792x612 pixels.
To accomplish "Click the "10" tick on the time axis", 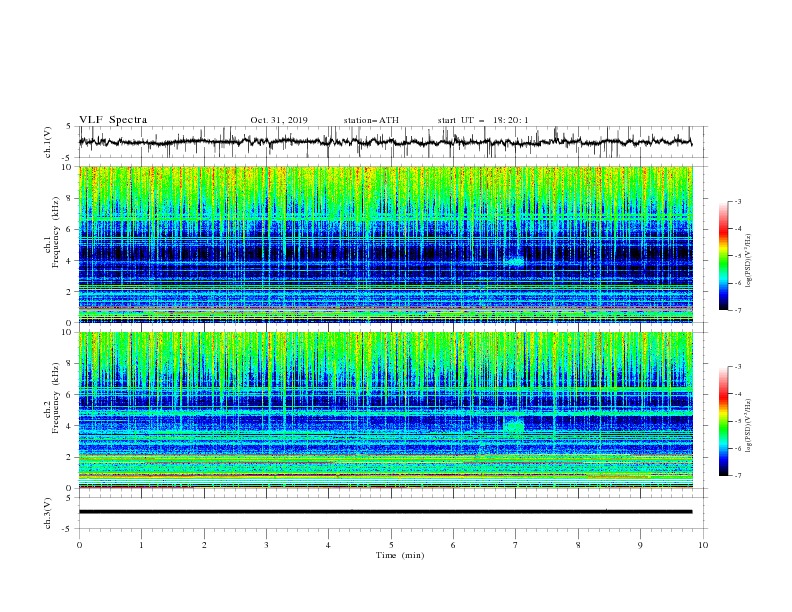I will click(703, 545).
